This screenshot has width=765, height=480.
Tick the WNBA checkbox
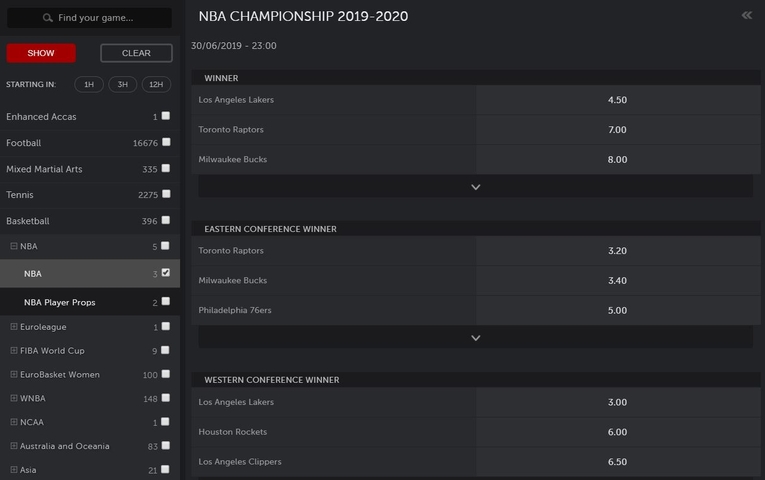point(166,398)
